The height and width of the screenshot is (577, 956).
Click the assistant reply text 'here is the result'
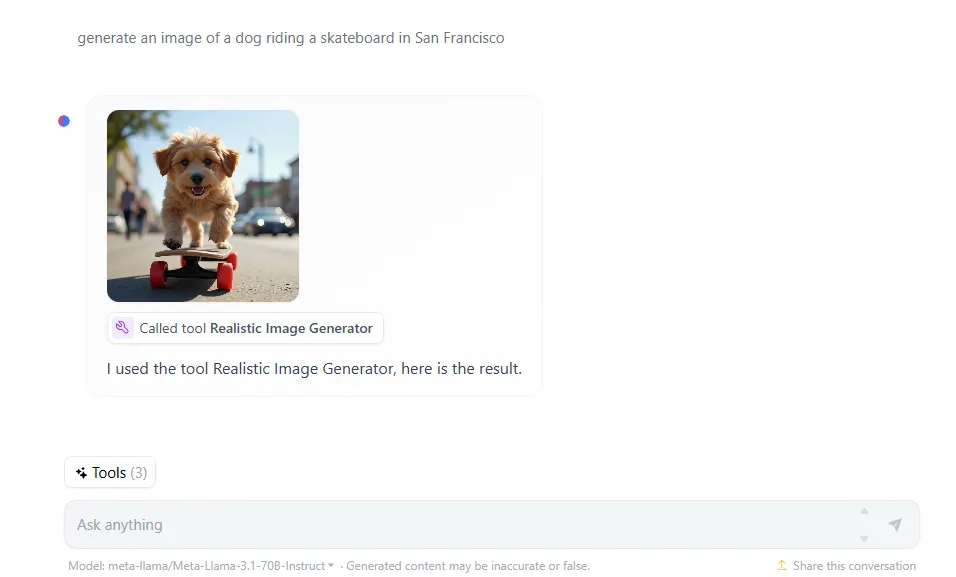point(462,368)
